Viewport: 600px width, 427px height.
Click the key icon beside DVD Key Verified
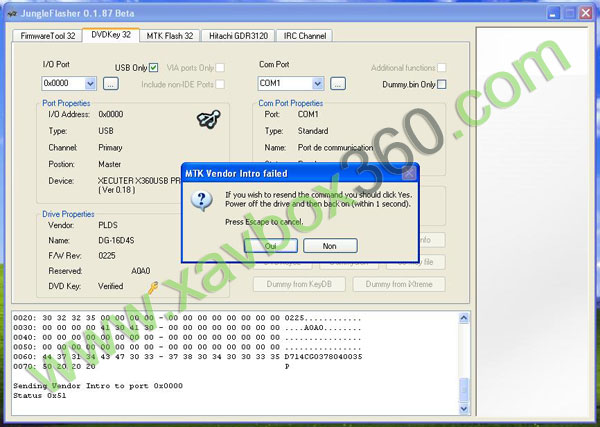pos(153,287)
